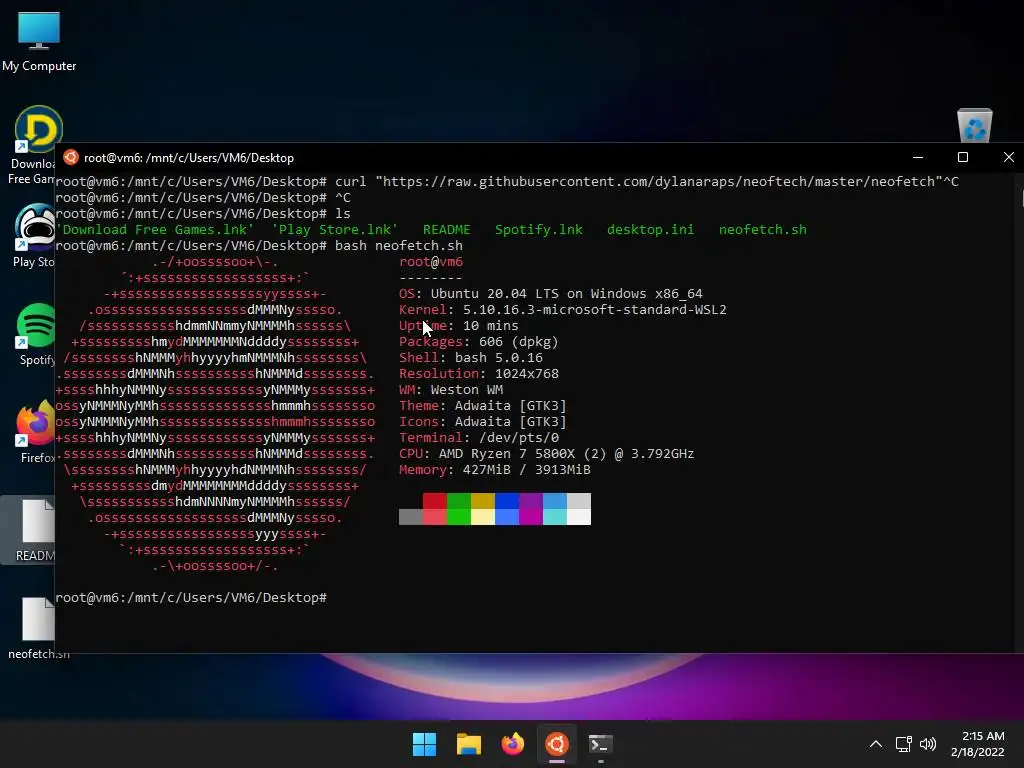The image size is (1024, 768).
Task: Click the 'Packages: 606 (dpkg)' line
Action: [479, 342]
